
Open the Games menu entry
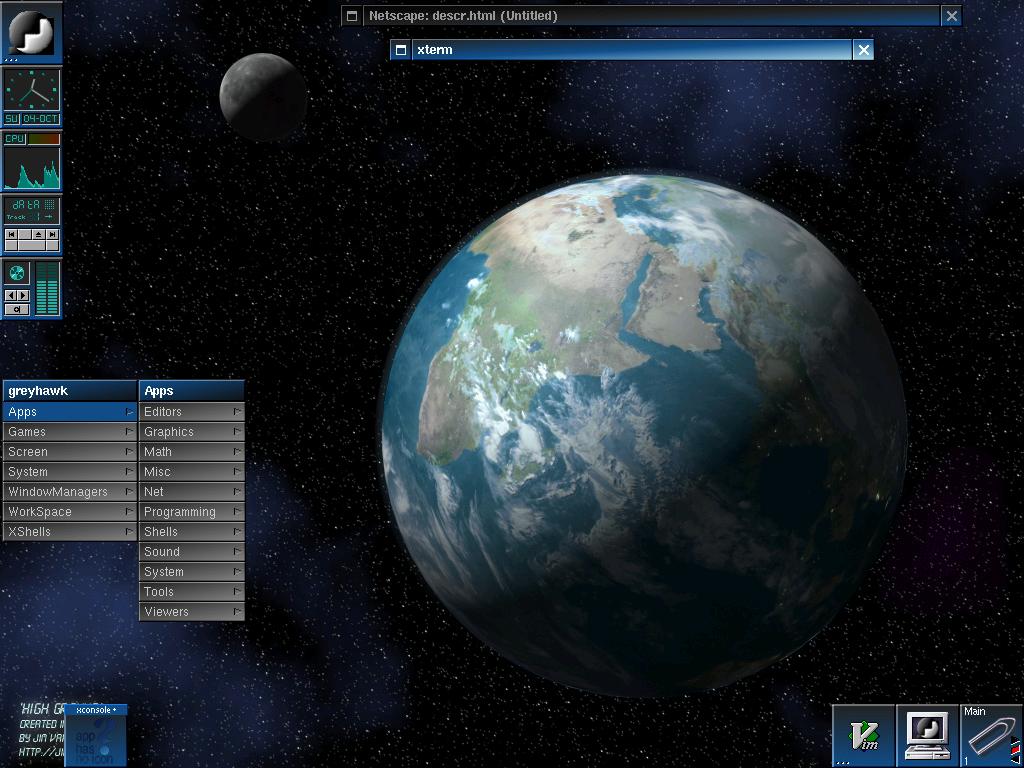69,432
